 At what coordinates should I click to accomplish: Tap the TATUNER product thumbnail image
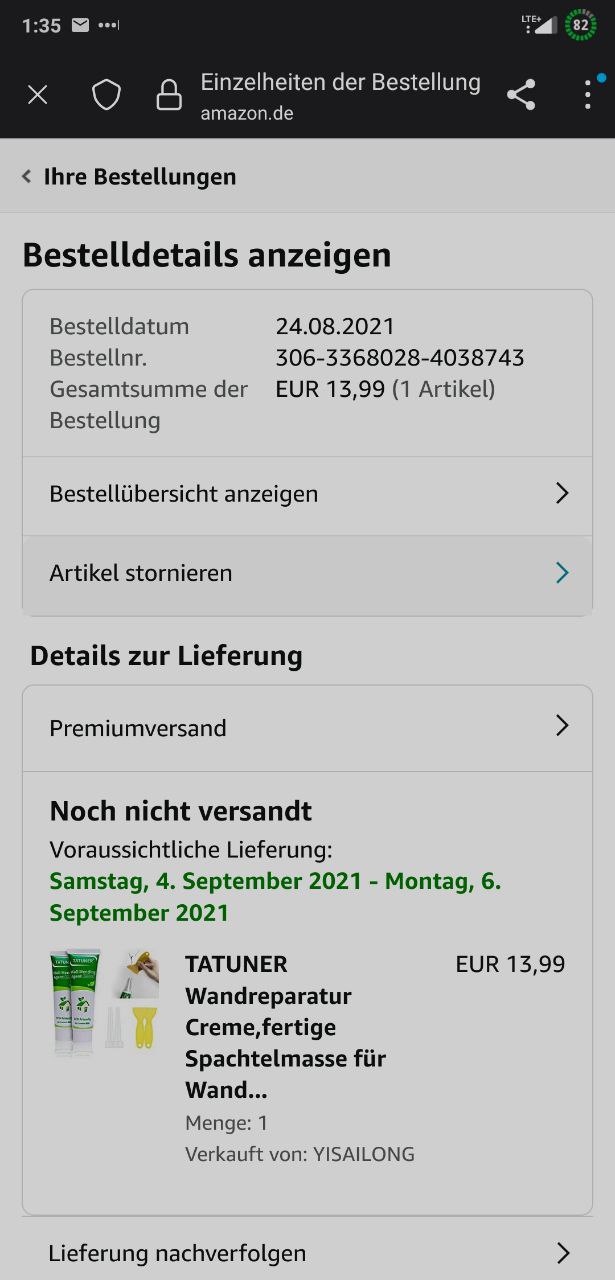pyautogui.click(x=105, y=1000)
